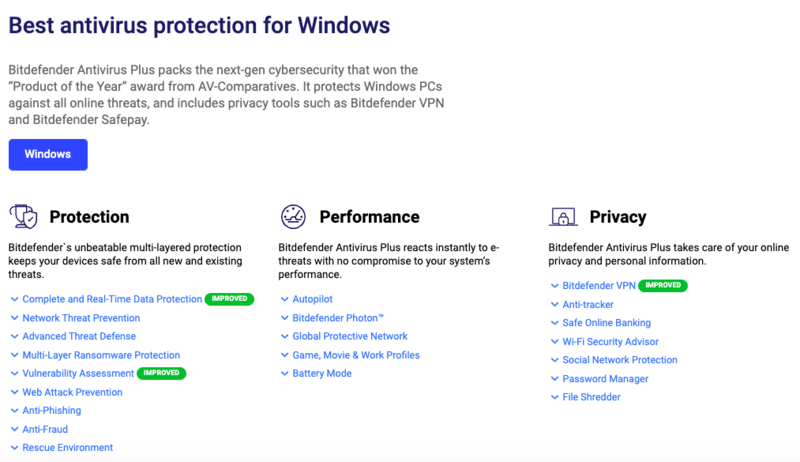Expand the chevron next to Battery Mode

tap(285, 374)
